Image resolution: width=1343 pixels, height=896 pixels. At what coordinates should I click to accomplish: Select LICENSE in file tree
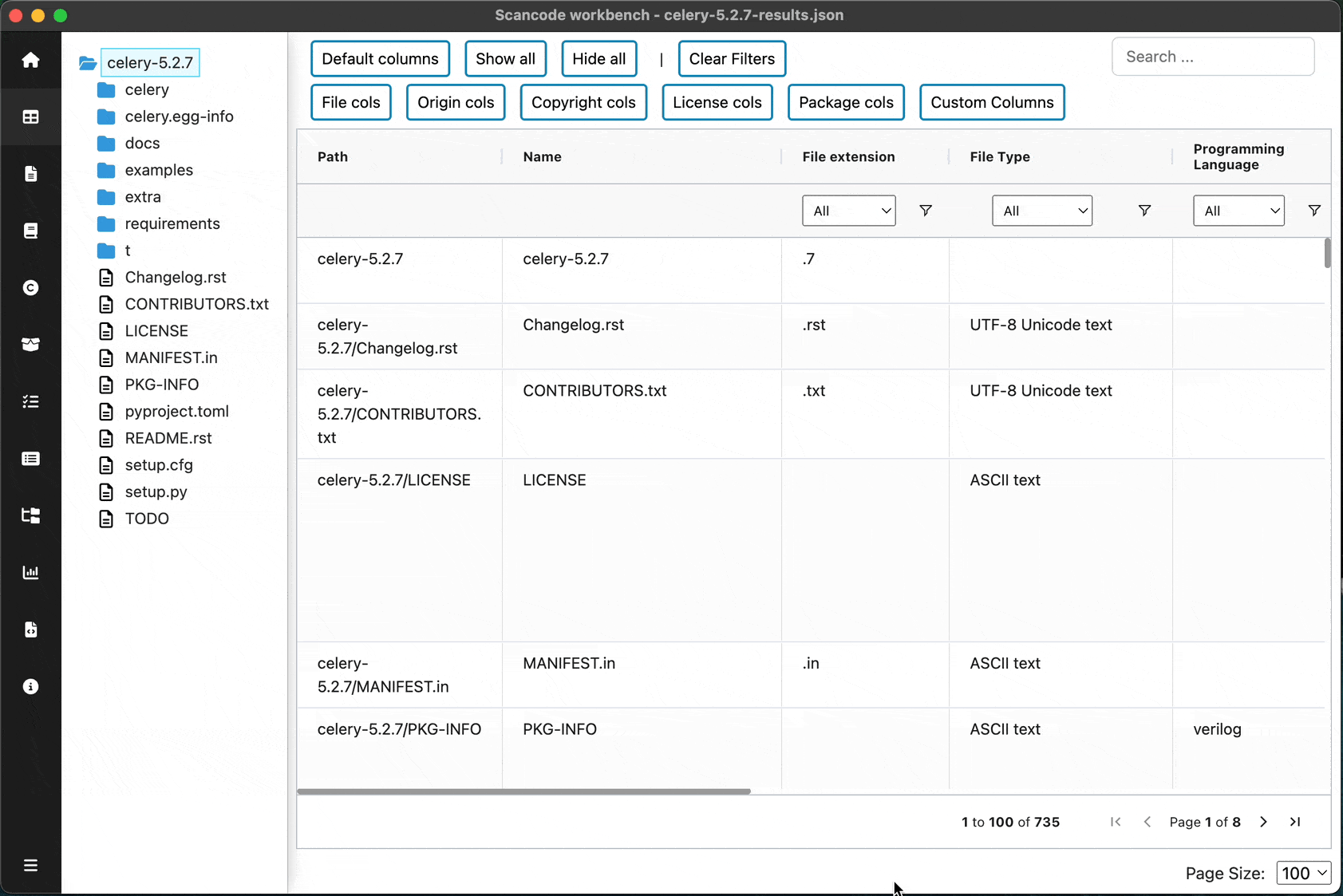pos(156,330)
